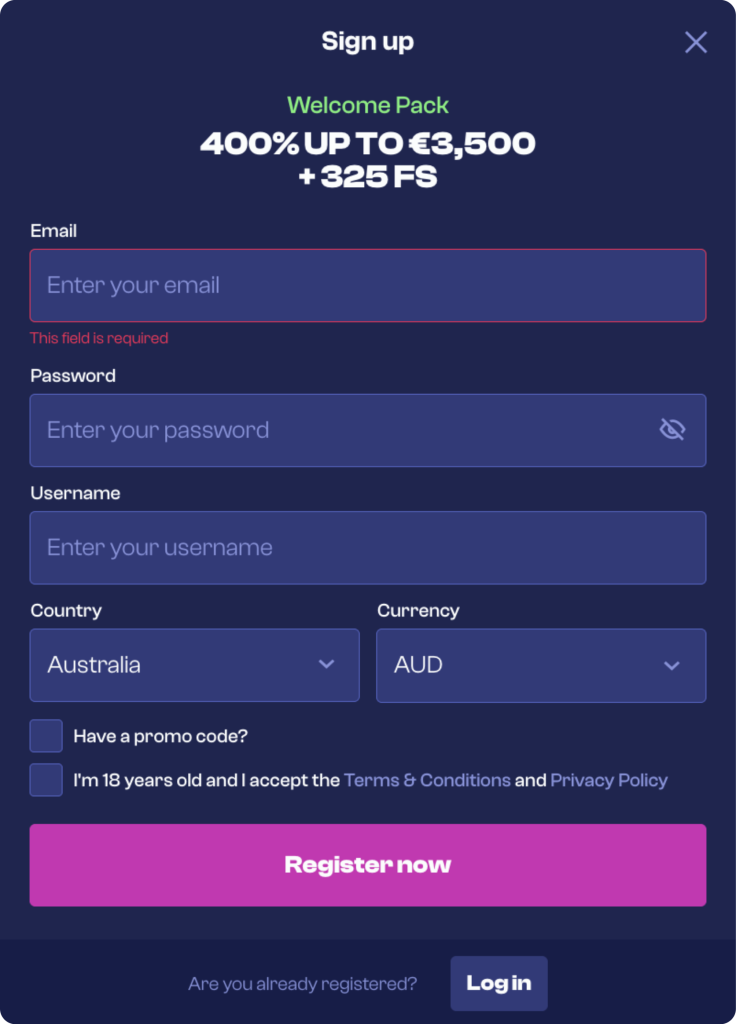736x1024 pixels.
Task: Click into the password input field
Action: 340,430
